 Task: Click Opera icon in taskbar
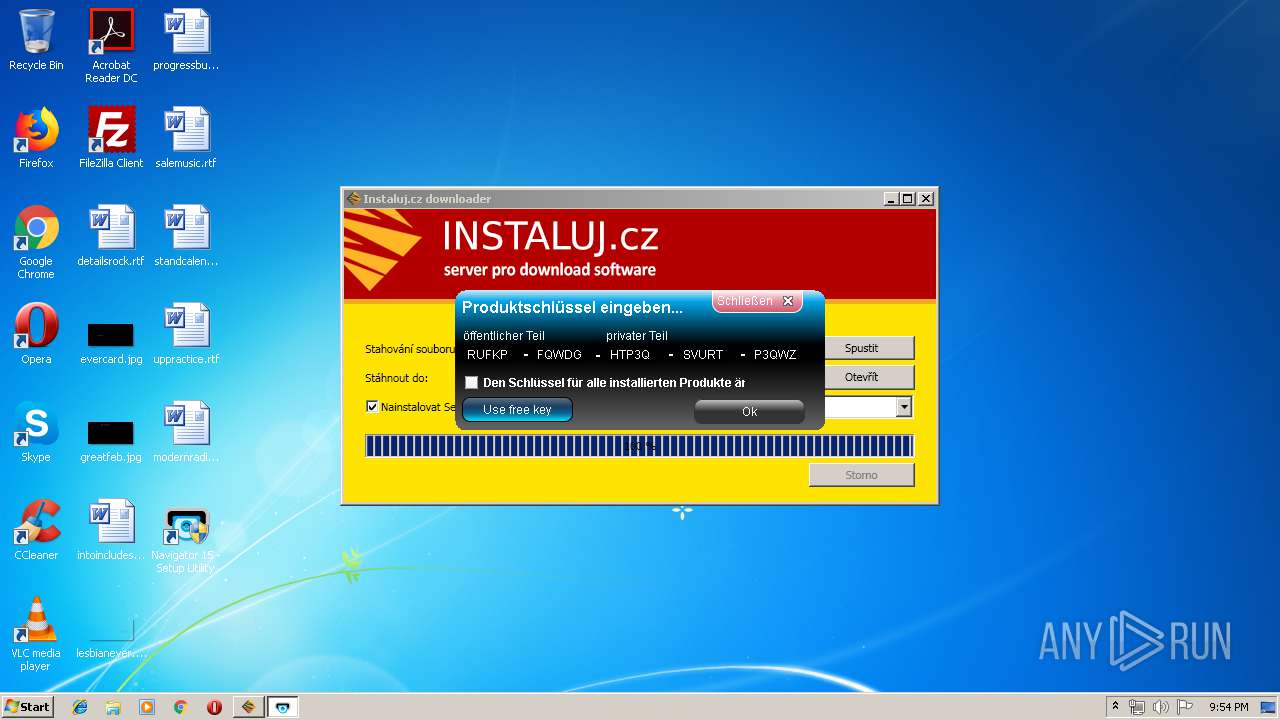(214, 707)
